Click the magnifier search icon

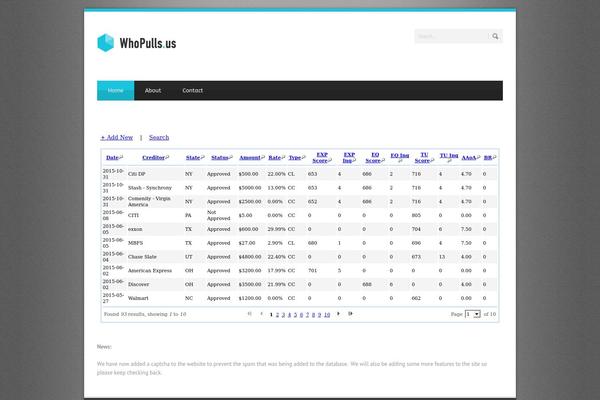pos(495,36)
